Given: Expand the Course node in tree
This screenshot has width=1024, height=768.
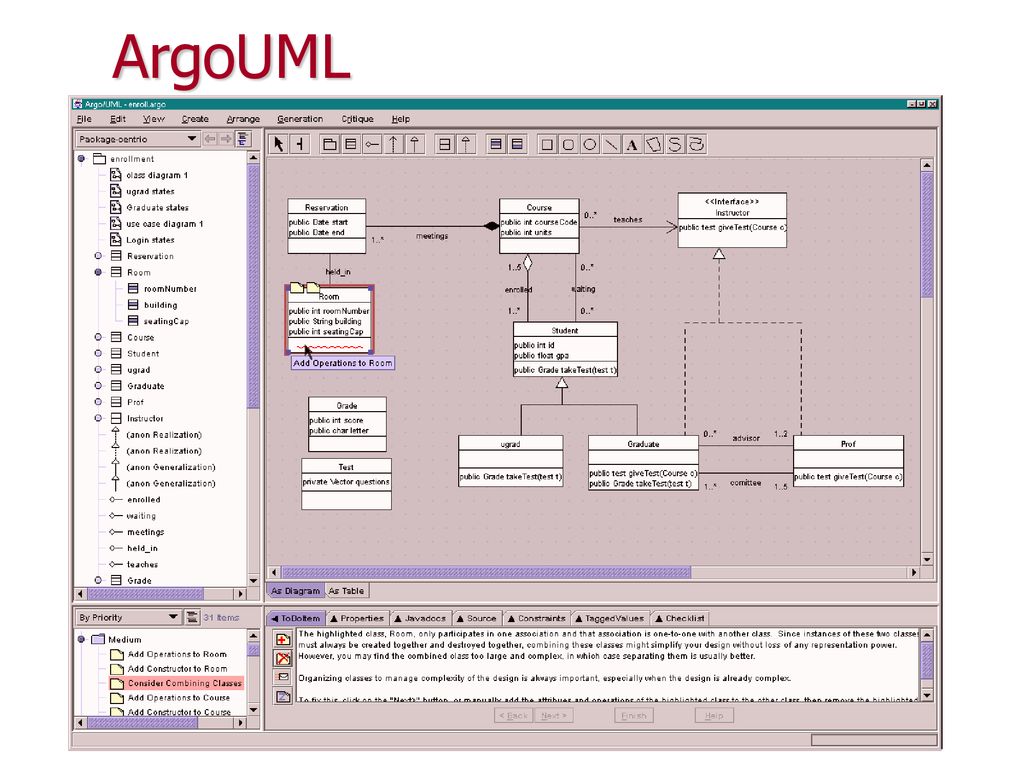Looking at the screenshot, I should pyautogui.click(x=98, y=337).
